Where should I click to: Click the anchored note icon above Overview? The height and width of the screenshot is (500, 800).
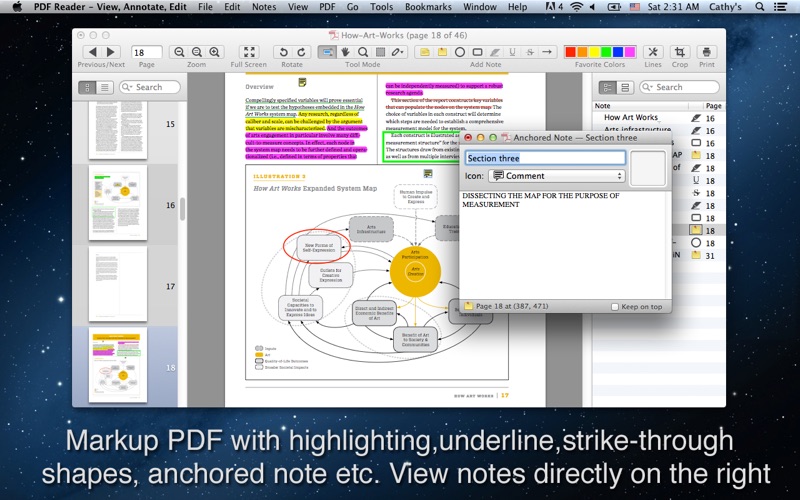tap(303, 82)
